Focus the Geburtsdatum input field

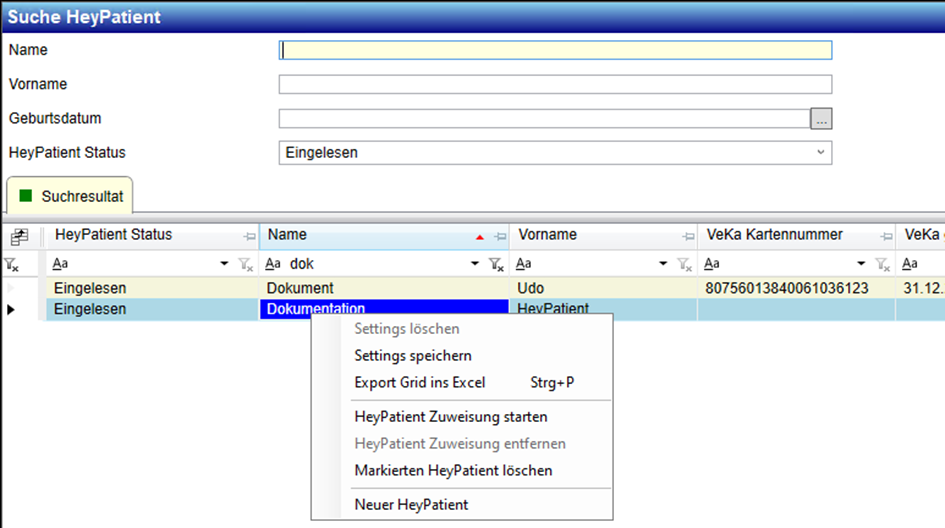point(544,119)
